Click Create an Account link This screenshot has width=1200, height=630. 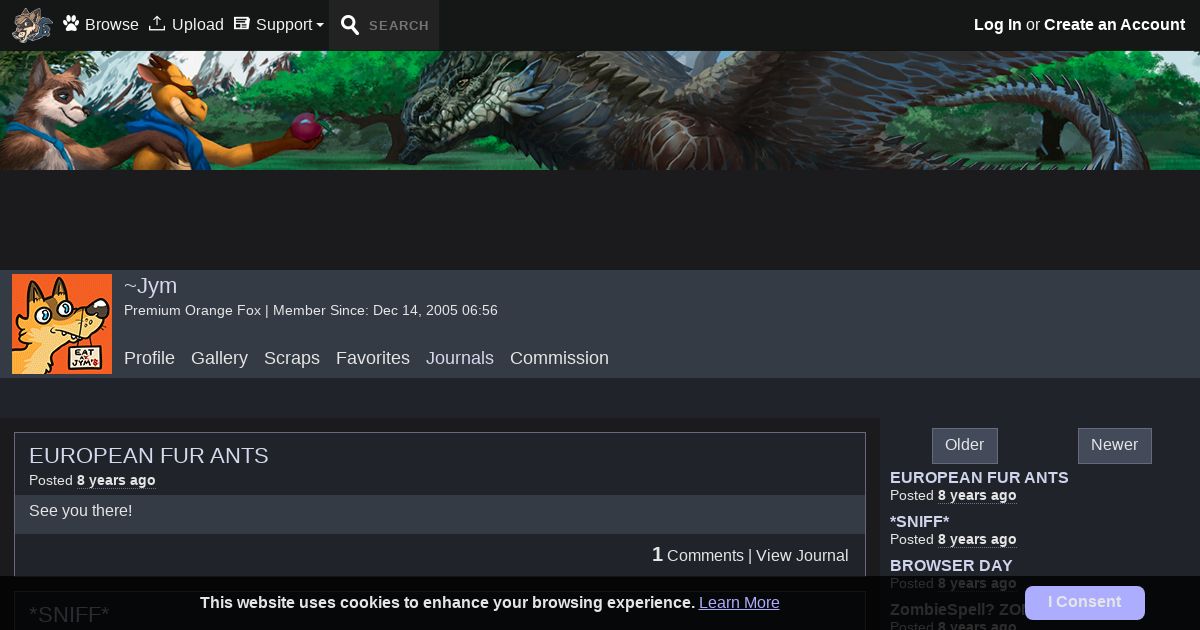tap(1114, 24)
